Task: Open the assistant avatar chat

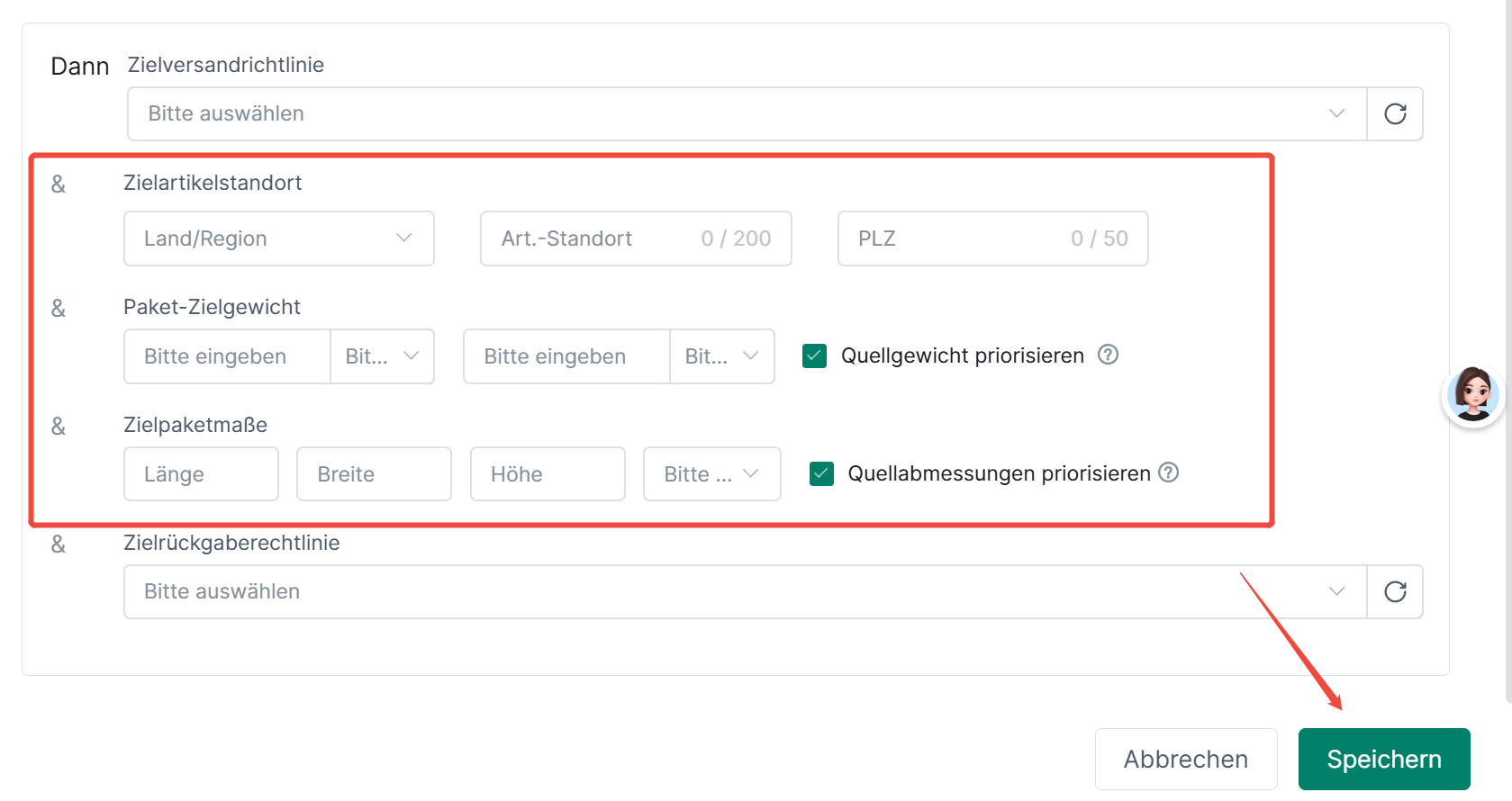Action: 1473,395
